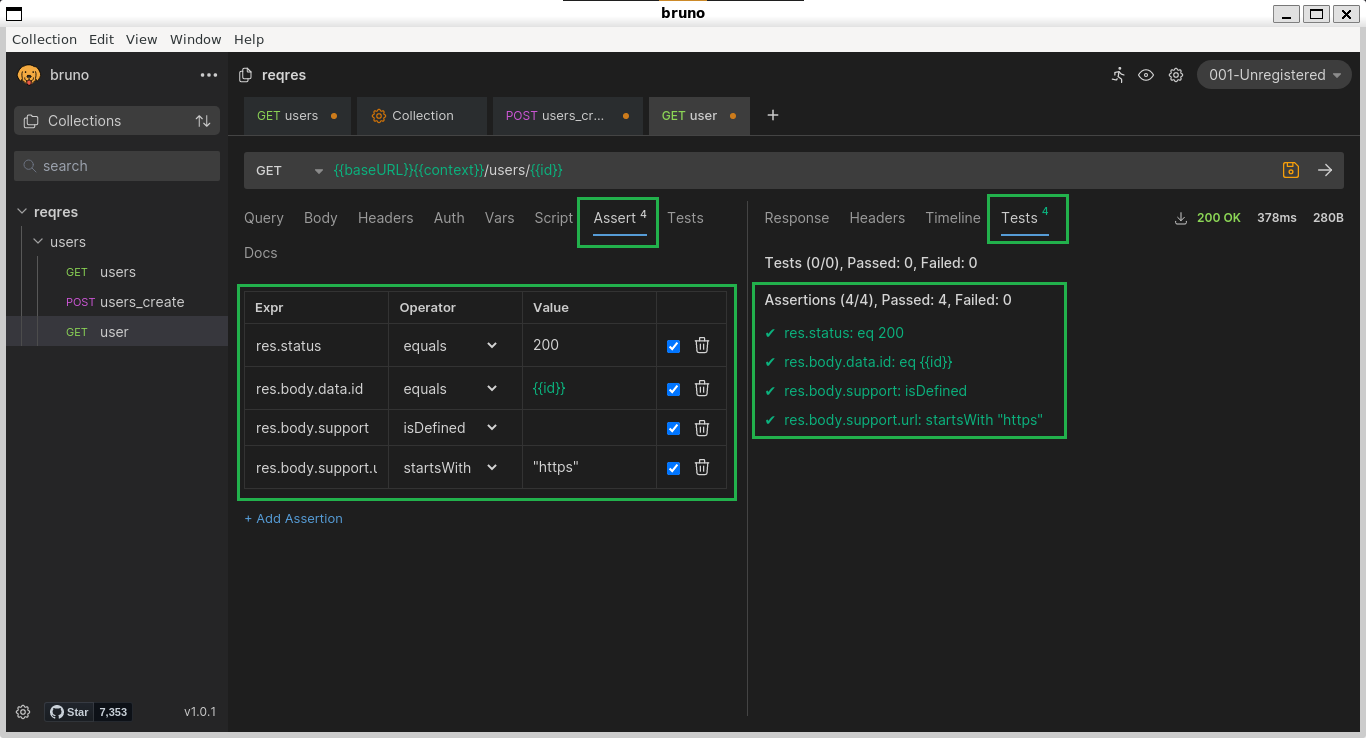Click the Add Assertion link

(x=293, y=518)
